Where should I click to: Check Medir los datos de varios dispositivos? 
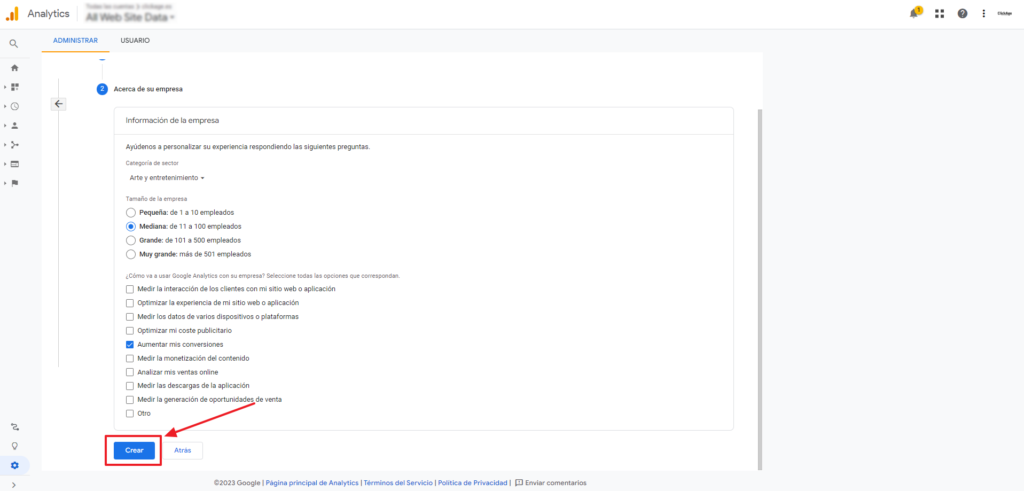pos(129,317)
